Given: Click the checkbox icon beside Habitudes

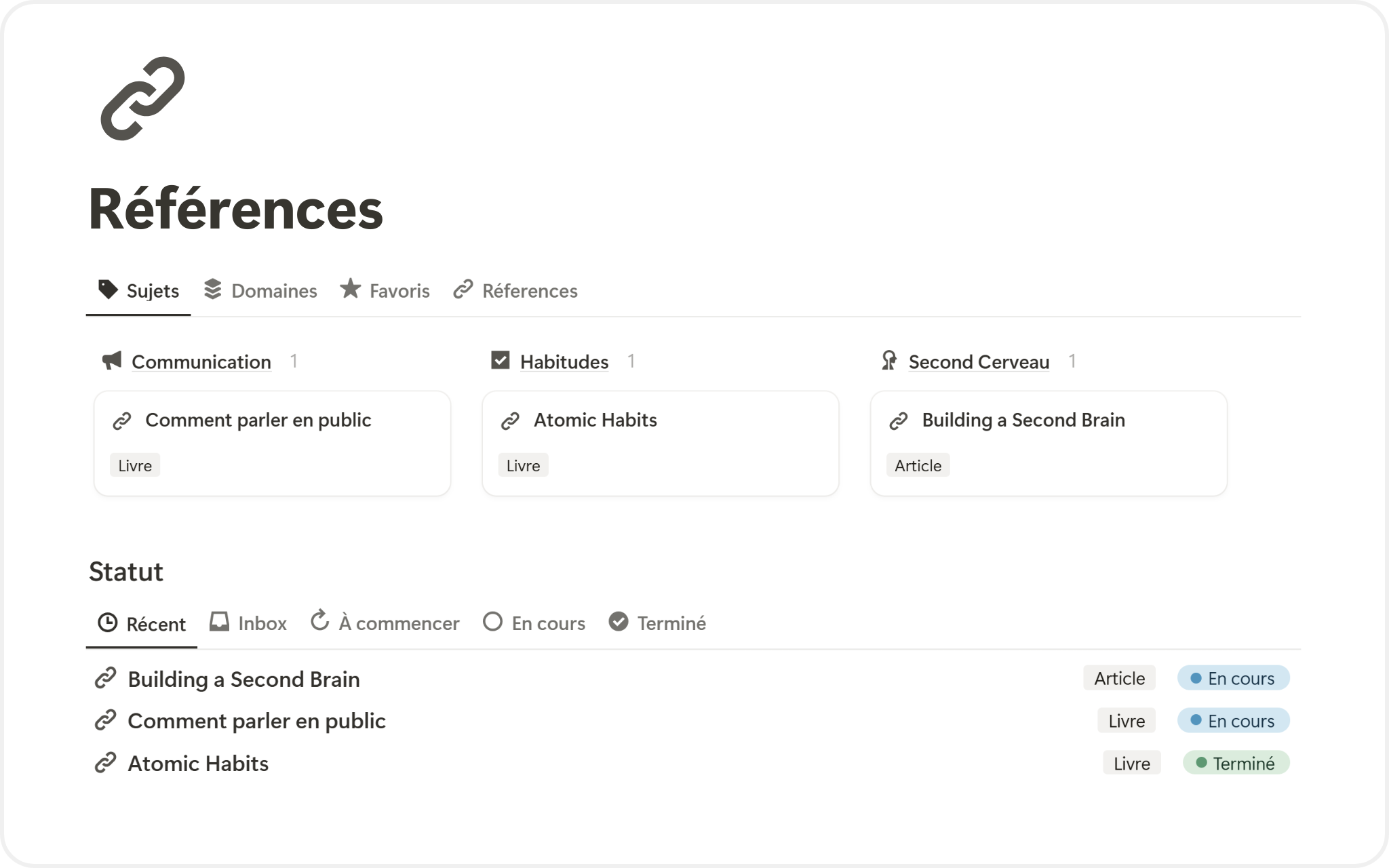Looking at the screenshot, I should click(500, 360).
